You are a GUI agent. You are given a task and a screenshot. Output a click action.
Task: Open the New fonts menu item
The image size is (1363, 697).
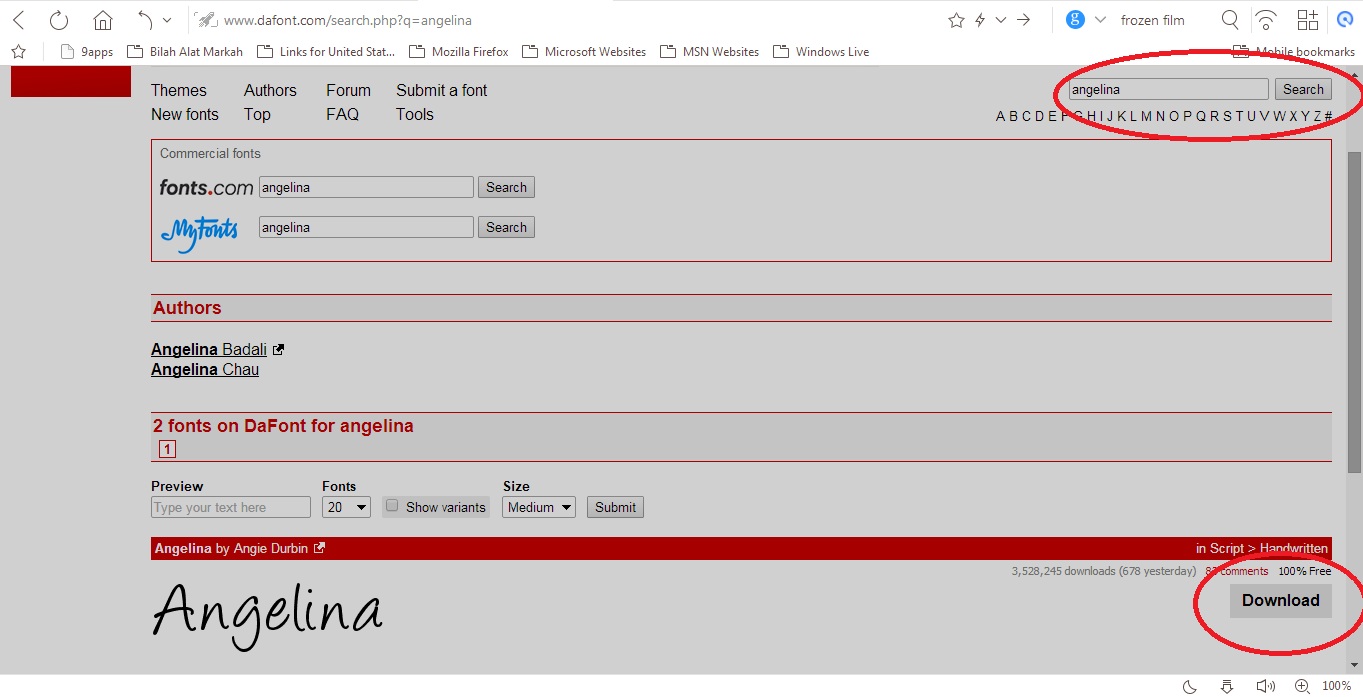pos(185,114)
